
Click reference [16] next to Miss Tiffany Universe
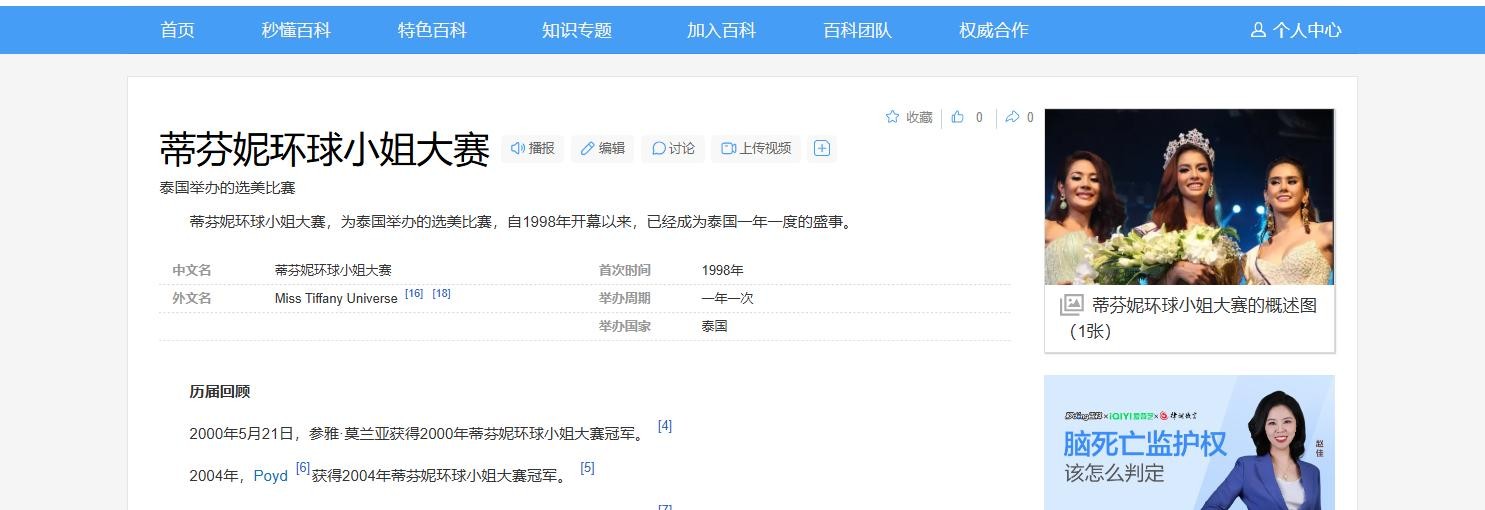tap(414, 293)
